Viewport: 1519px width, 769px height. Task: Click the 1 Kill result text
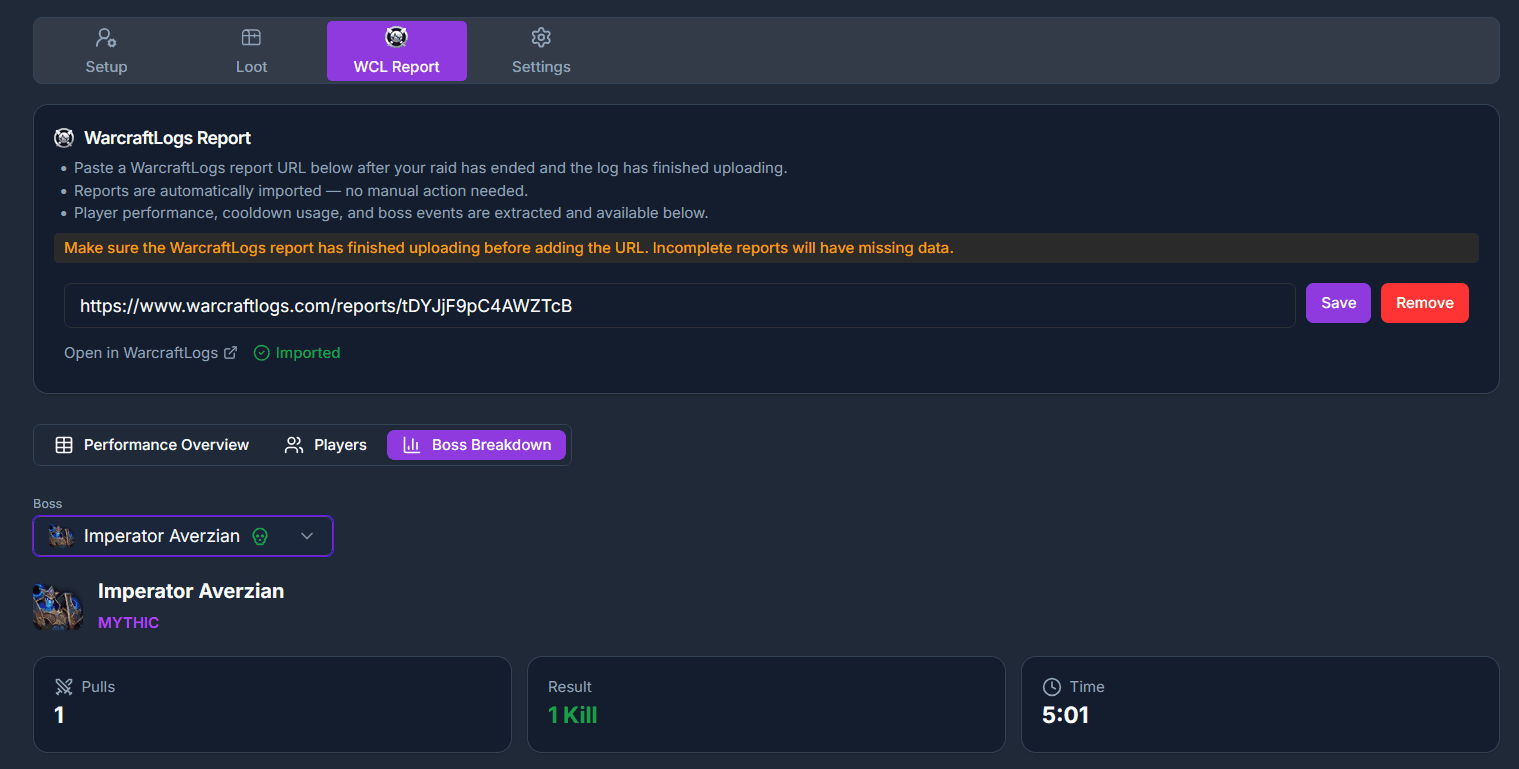572,715
